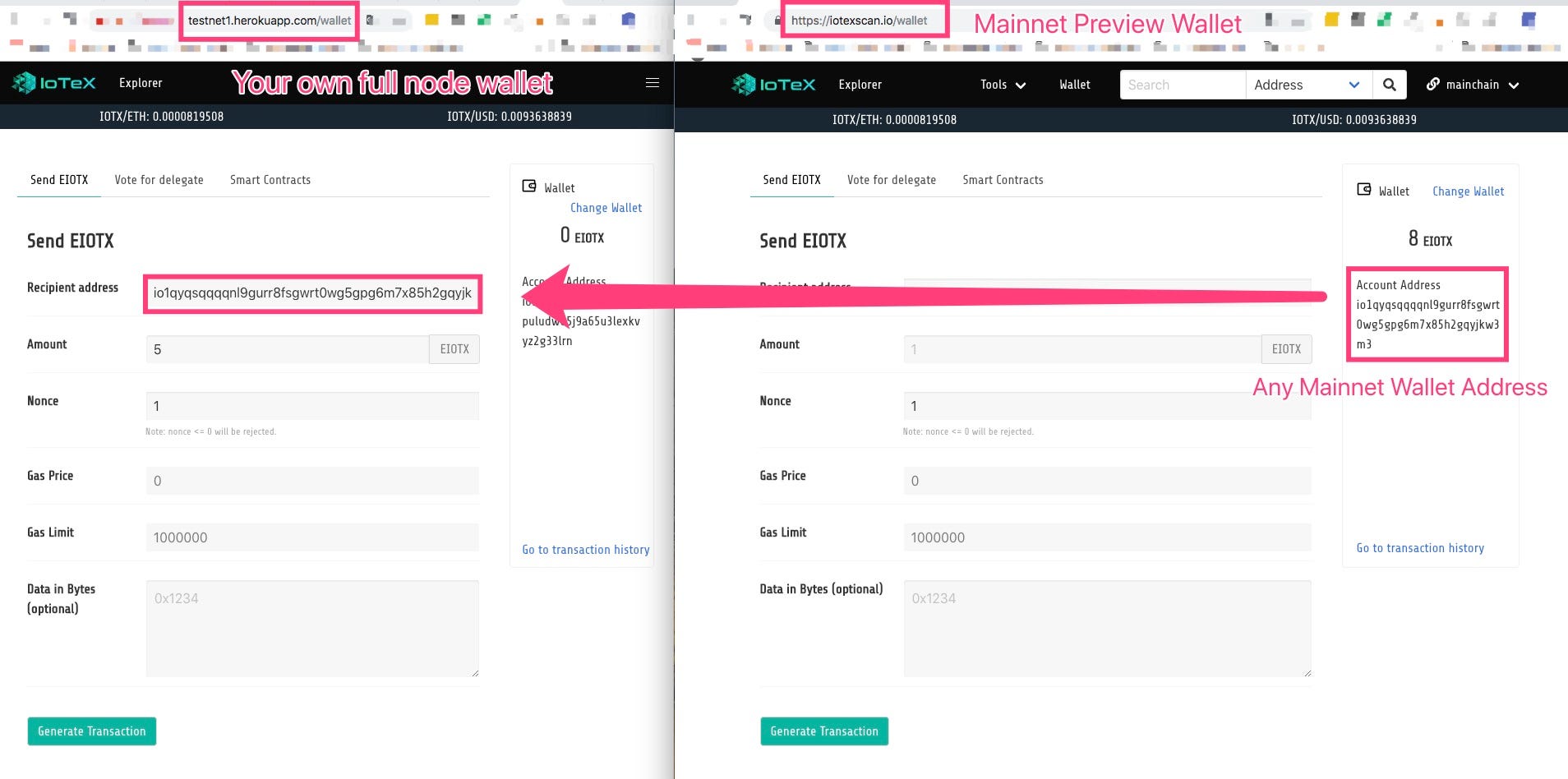The height and width of the screenshot is (779, 1568).
Task: Click wallet icon in right window's Wallet panel
Action: pos(1364,190)
